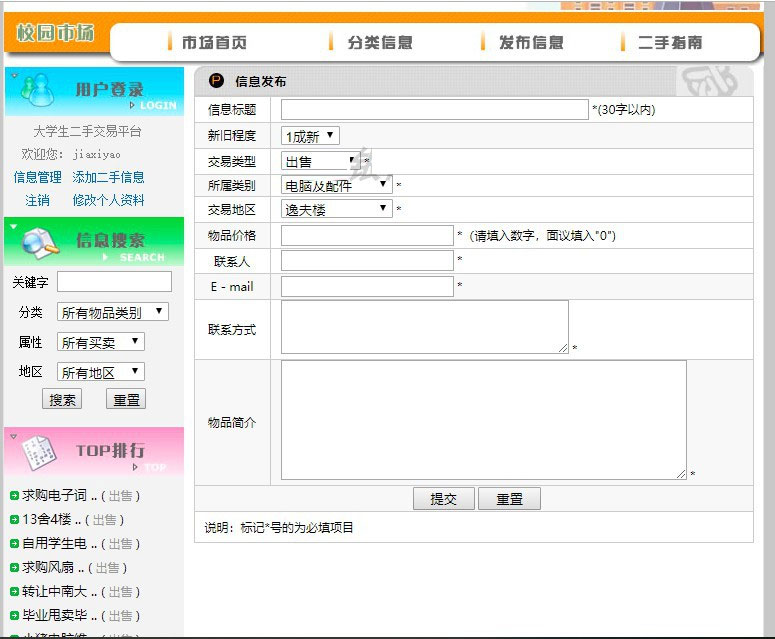Open the 交易地区 dropdown showing 逸夫楼
The width and height of the screenshot is (775, 639).
(x=337, y=209)
